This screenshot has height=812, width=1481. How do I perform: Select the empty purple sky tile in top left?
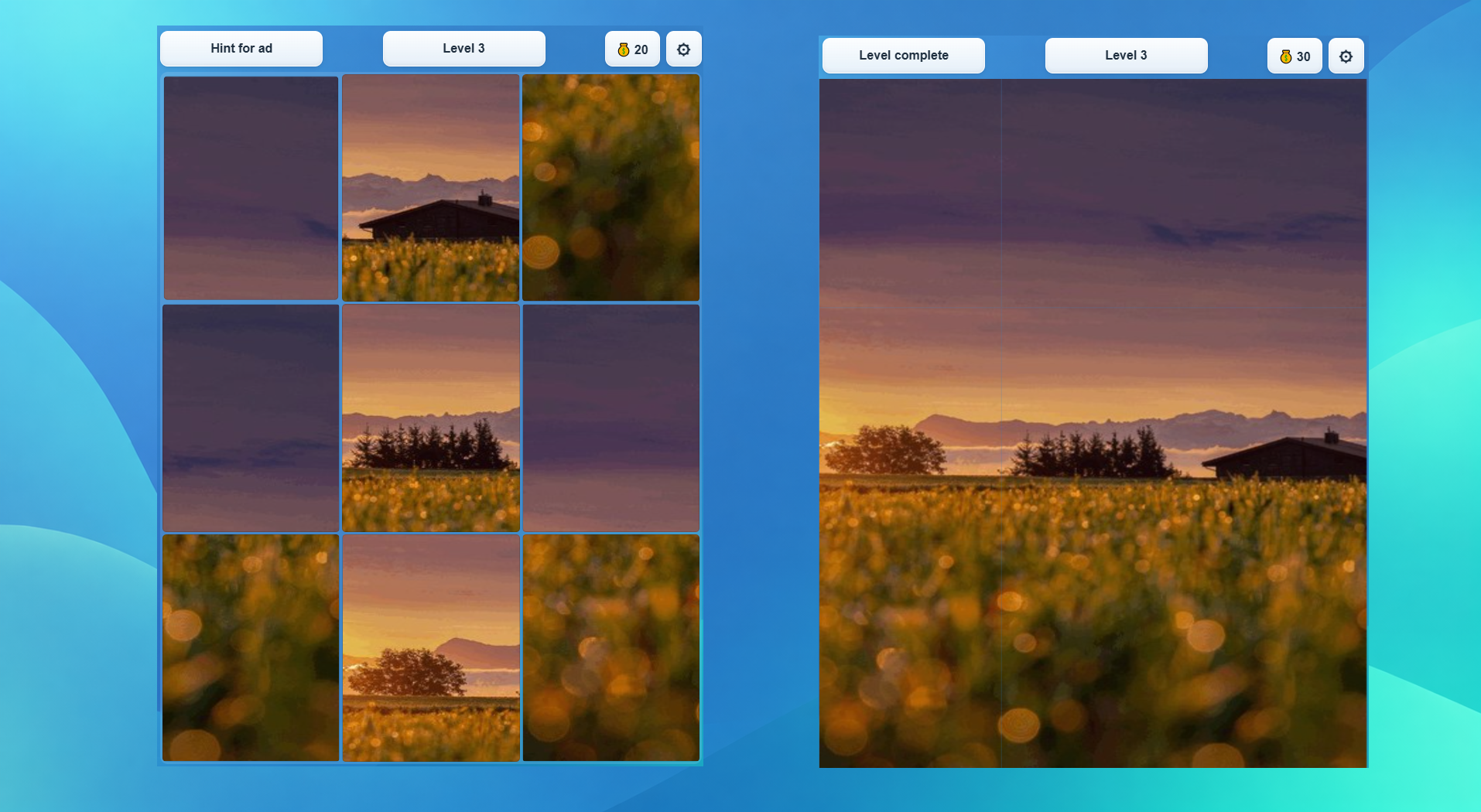click(250, 187)
